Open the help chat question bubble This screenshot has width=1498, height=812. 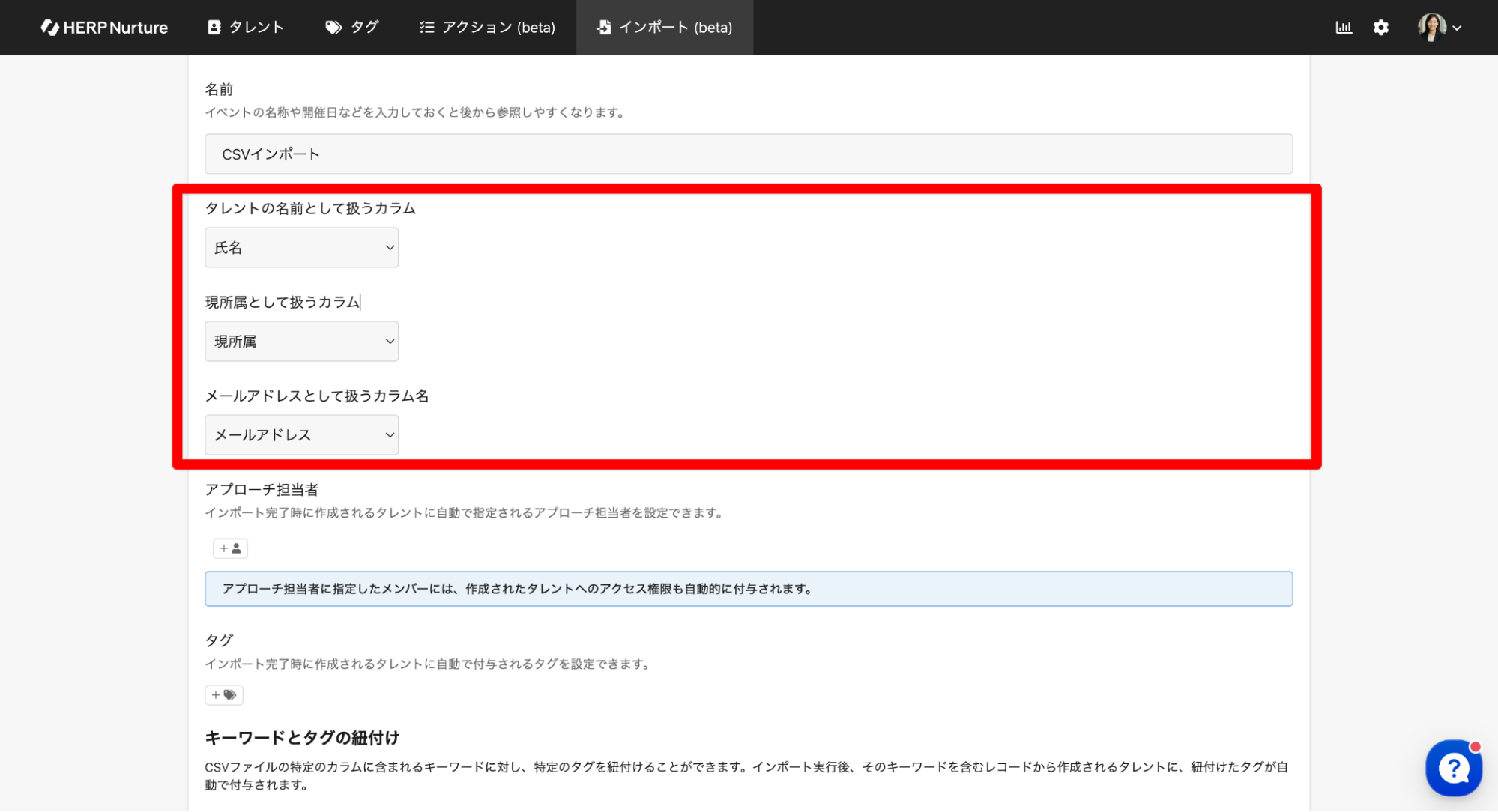(1452, 768)
